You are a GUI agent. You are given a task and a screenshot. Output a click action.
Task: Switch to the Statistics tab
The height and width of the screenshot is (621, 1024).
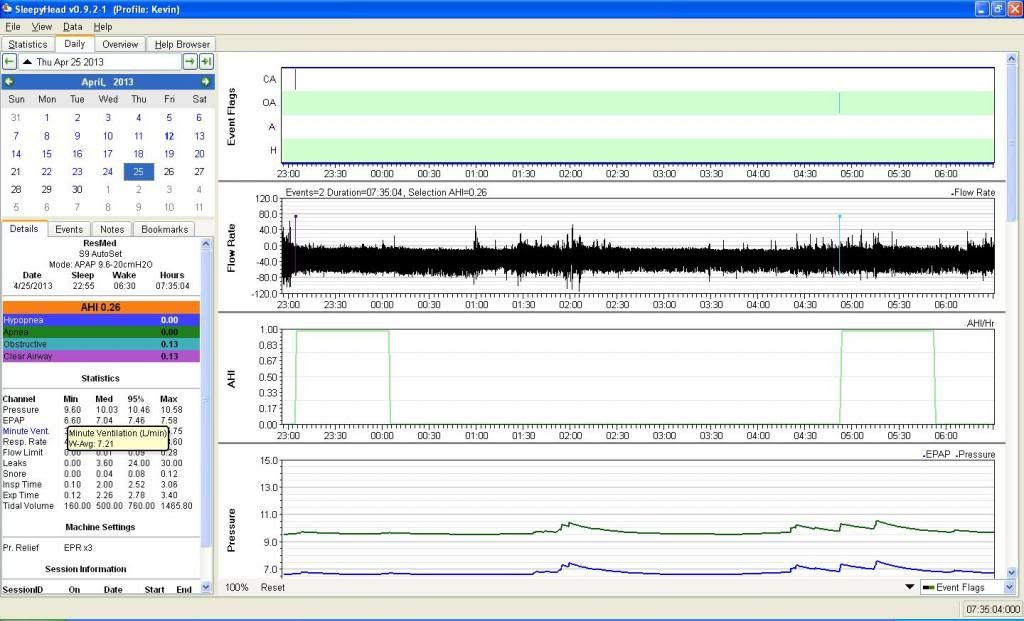click(x=27, y=44)
